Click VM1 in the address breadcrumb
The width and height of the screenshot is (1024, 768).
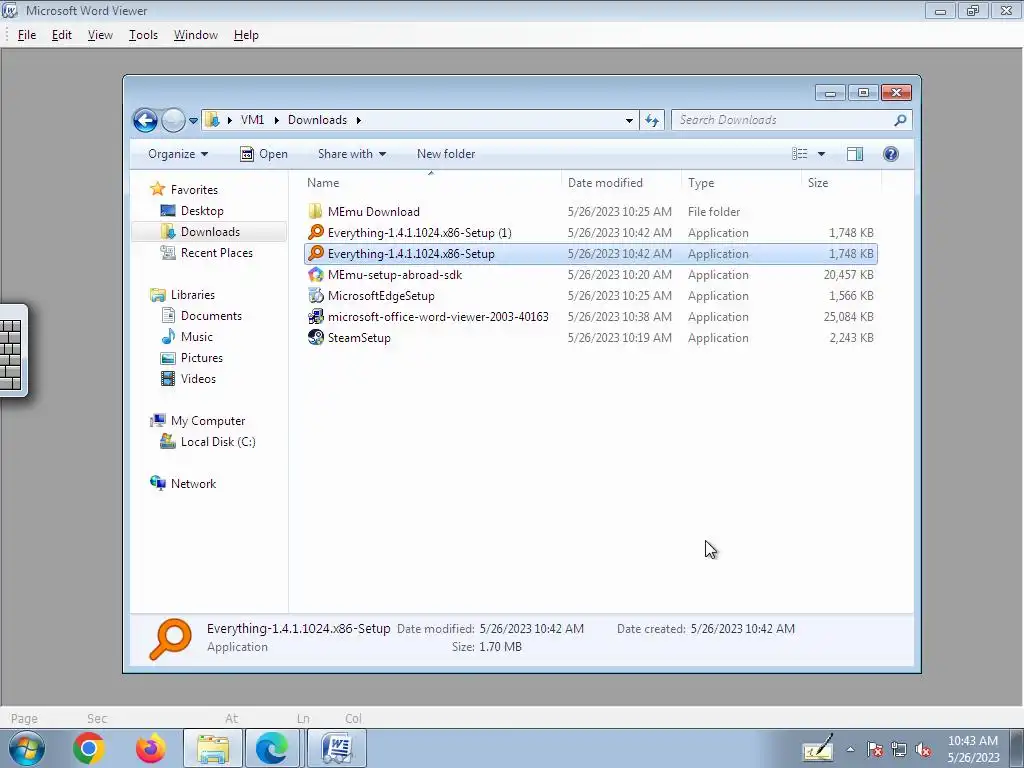click(252, 120)
